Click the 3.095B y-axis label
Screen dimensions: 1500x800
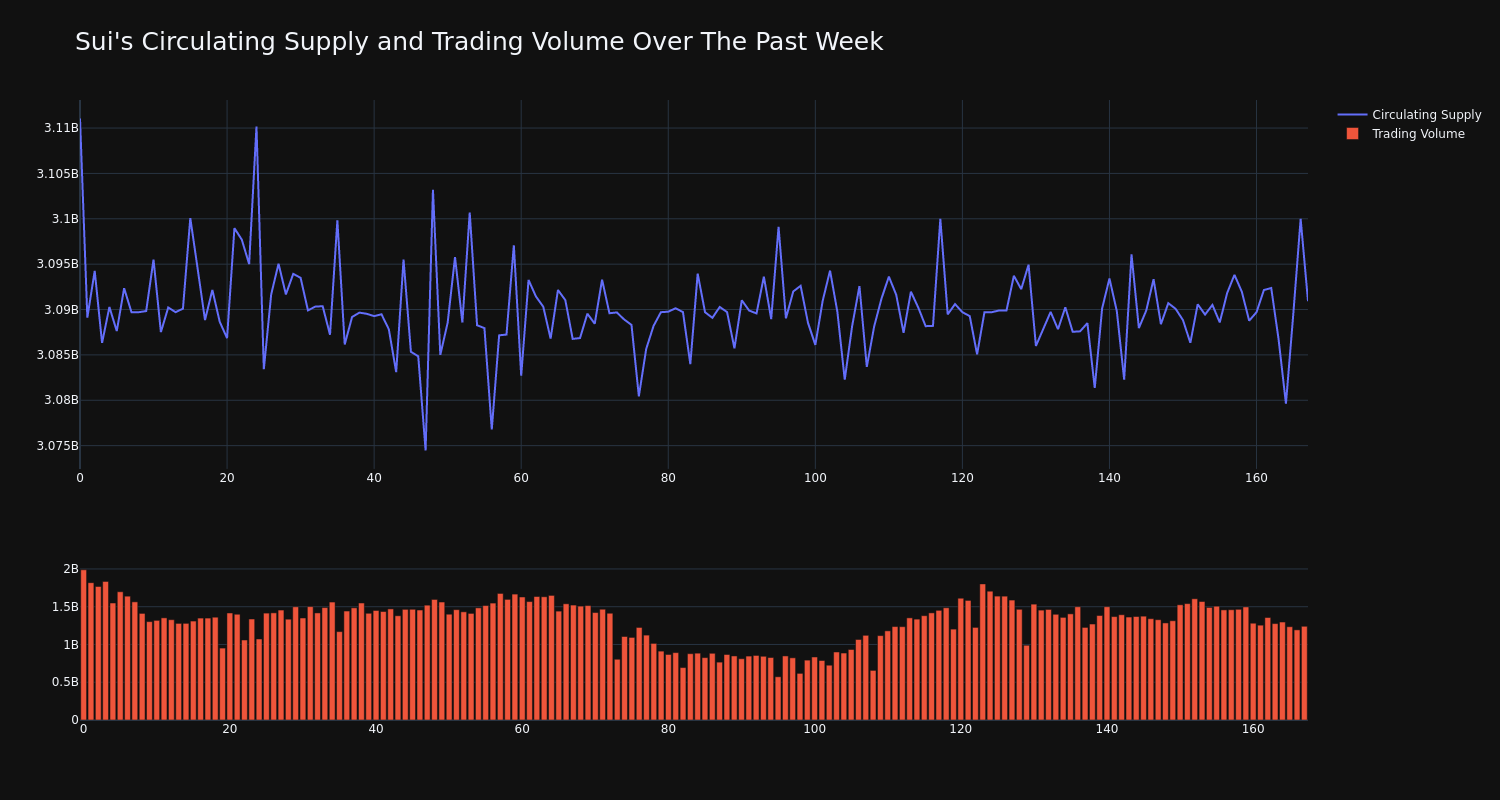point(57,264)
